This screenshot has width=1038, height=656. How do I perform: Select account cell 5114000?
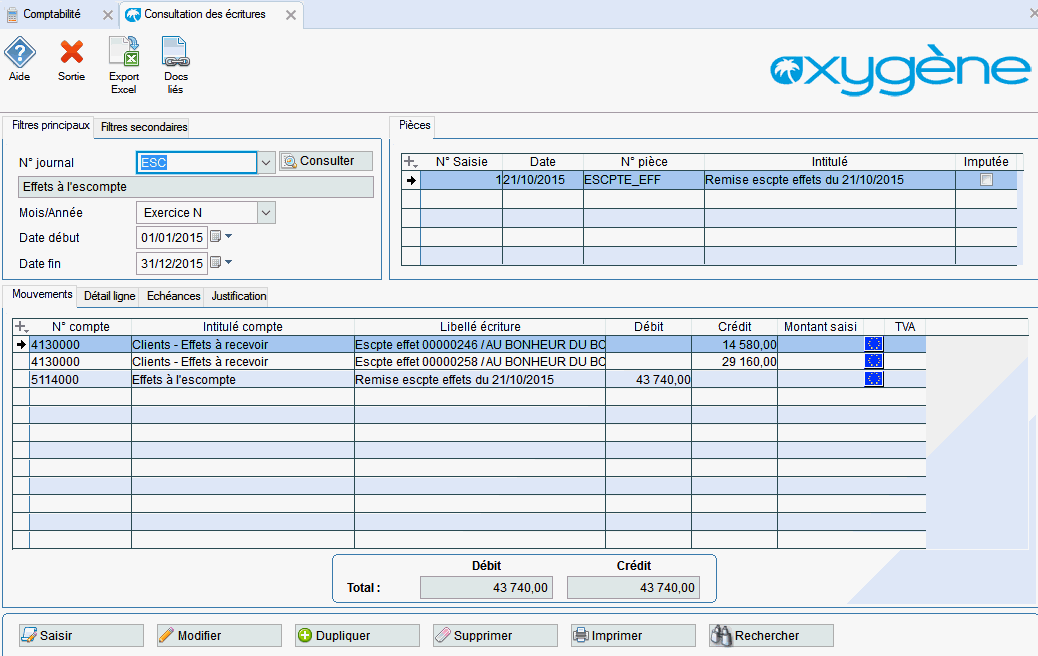(x=81, y=379)
